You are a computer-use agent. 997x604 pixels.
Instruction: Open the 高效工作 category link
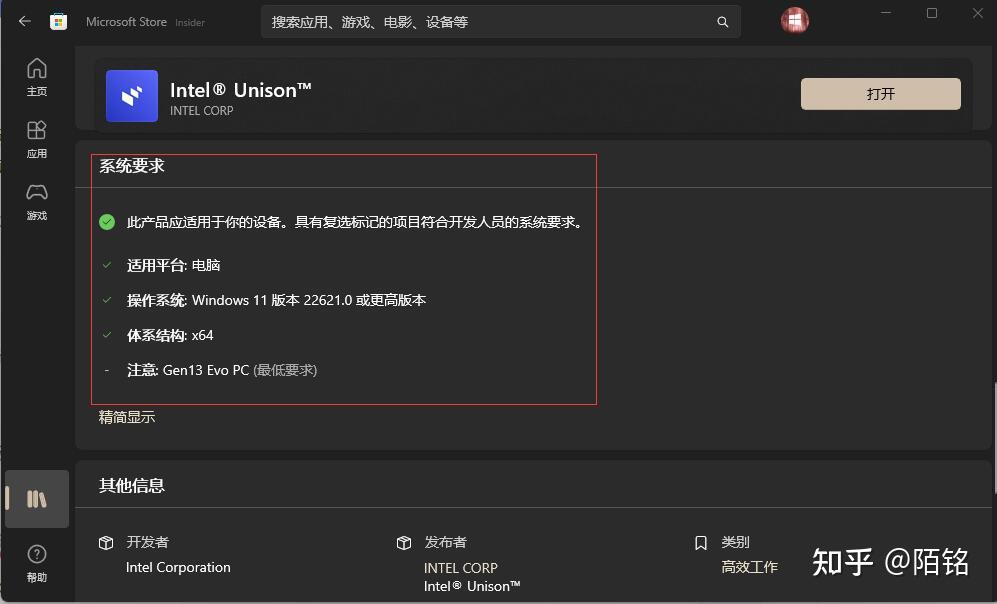750,567
